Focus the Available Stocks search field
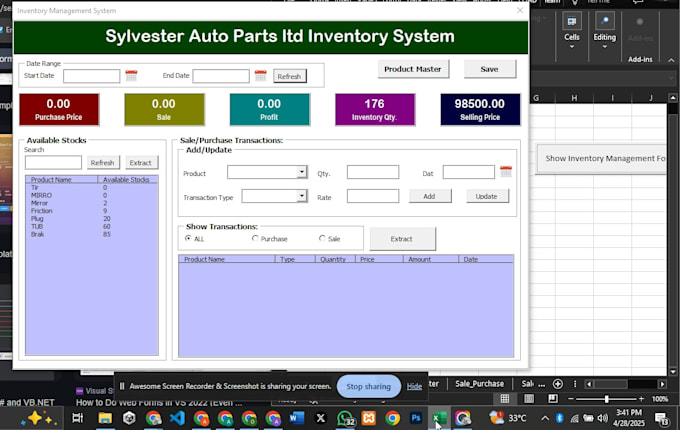Image resolution: width=680 pixels, height=430 pixels. 53,163
